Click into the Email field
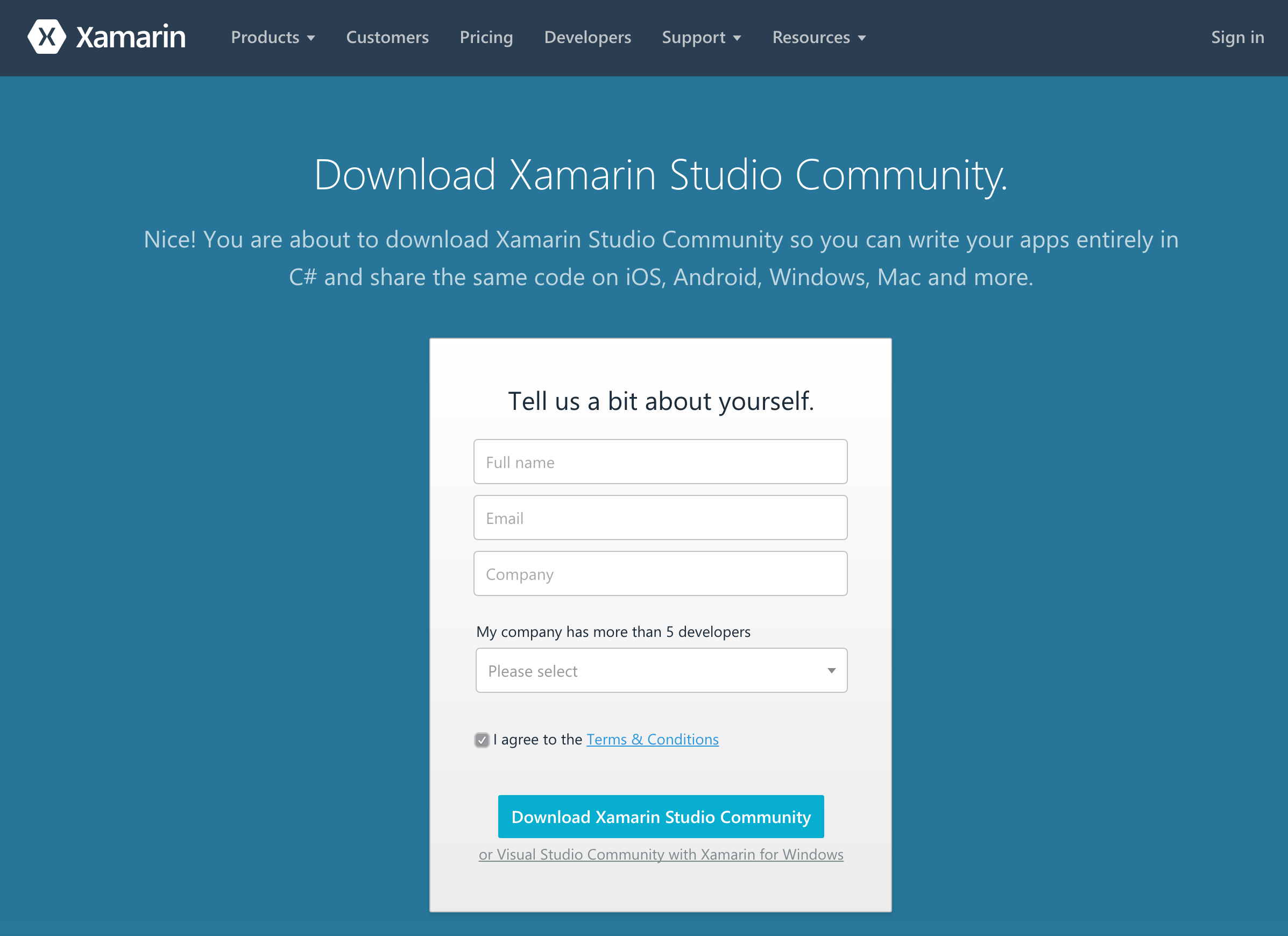Screen dimensions: 1288x936 [660, 517]
